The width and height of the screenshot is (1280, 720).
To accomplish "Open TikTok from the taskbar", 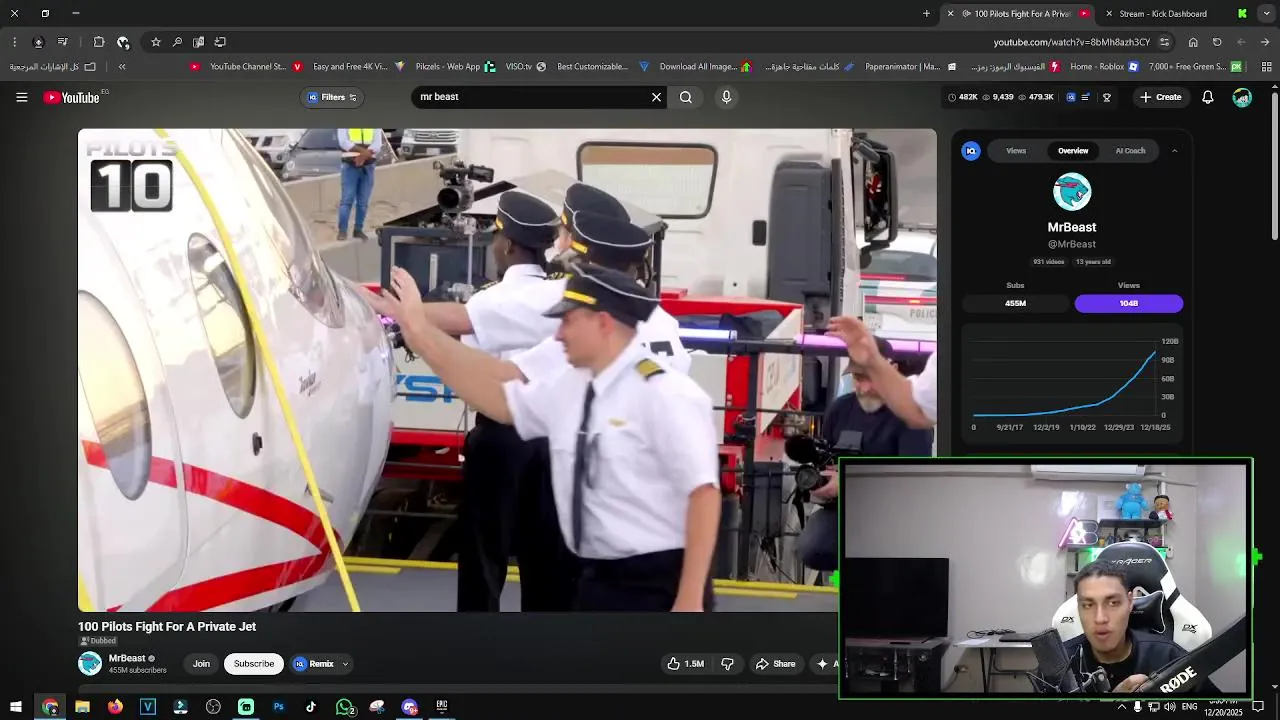I will (x=311, y=707).
